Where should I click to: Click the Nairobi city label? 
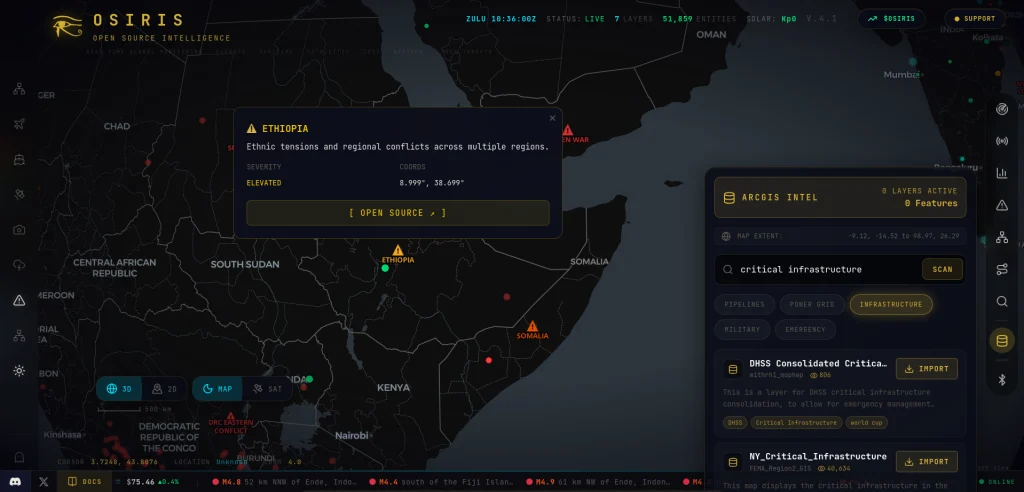pyautogui.click(x=352, y=435)
